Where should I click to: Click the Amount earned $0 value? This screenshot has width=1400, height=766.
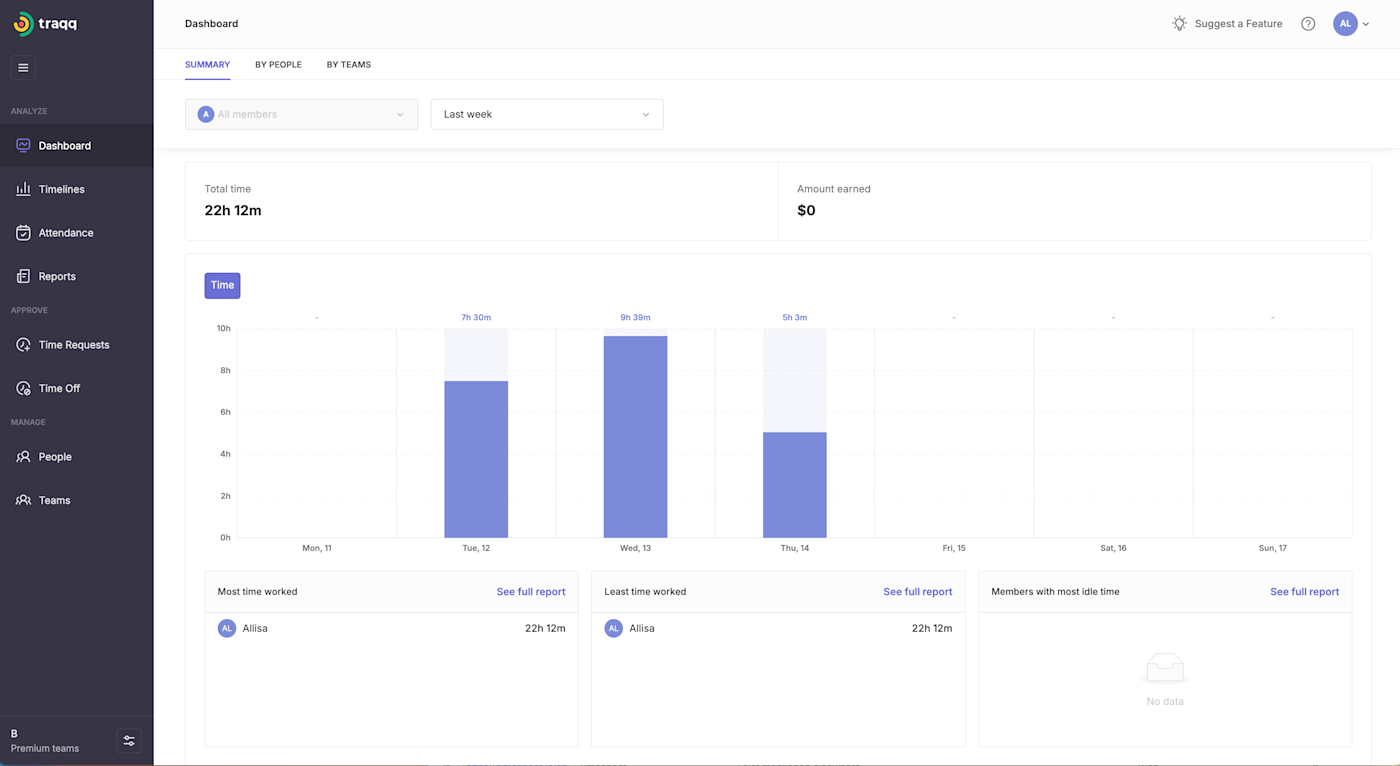pos(806,210)
